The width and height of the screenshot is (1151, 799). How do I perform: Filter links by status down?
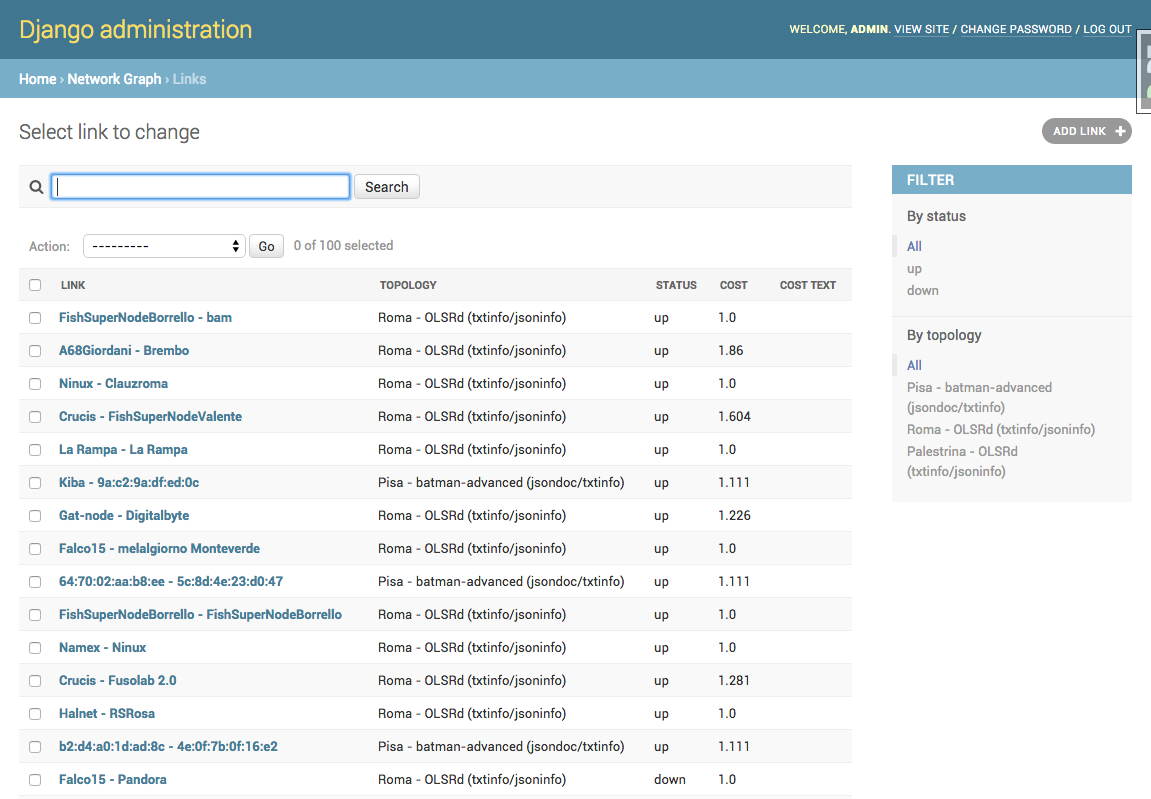coord(922,290)
